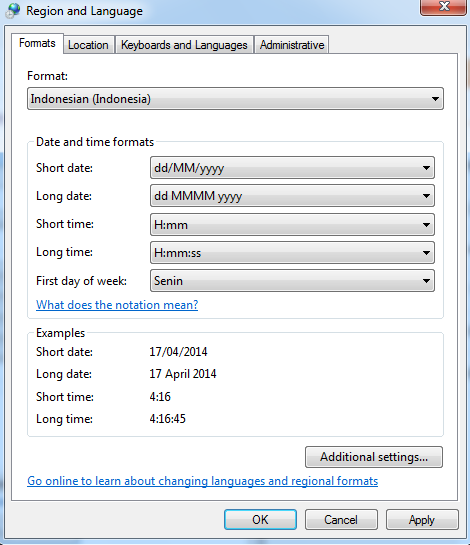Open the link about changing languages online

coord(203,481)
